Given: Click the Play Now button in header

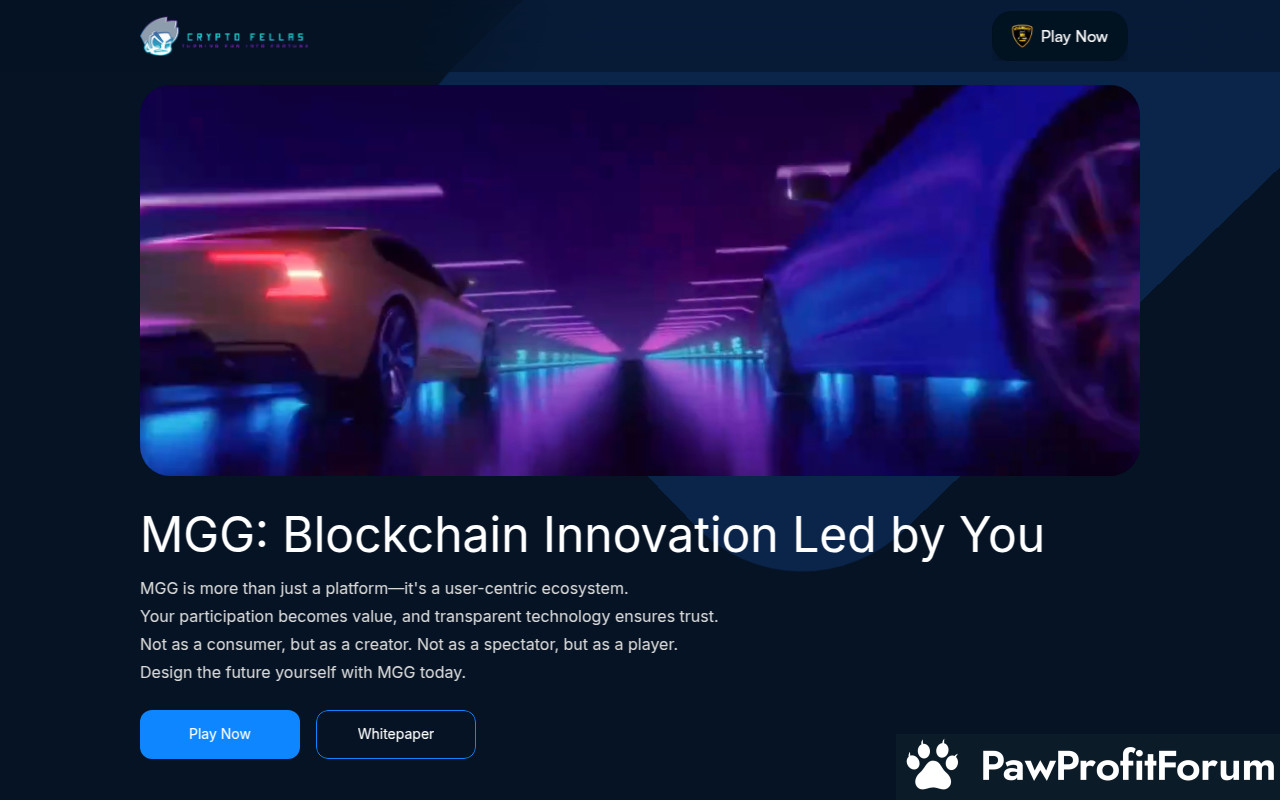Looking at the screenshot, I should click(x=1059, y=36).
